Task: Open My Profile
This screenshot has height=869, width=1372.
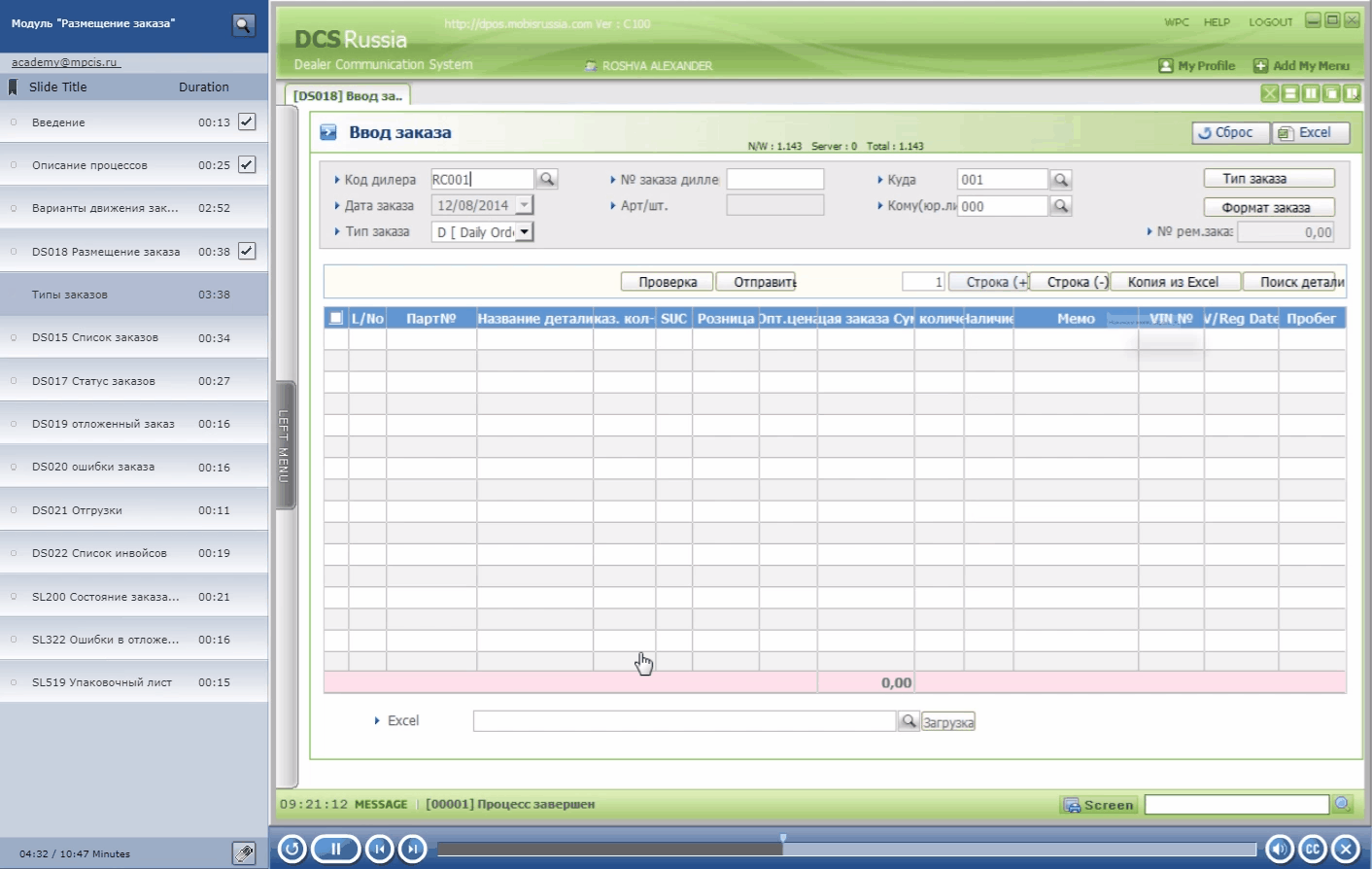Action: coord(1197,65)
